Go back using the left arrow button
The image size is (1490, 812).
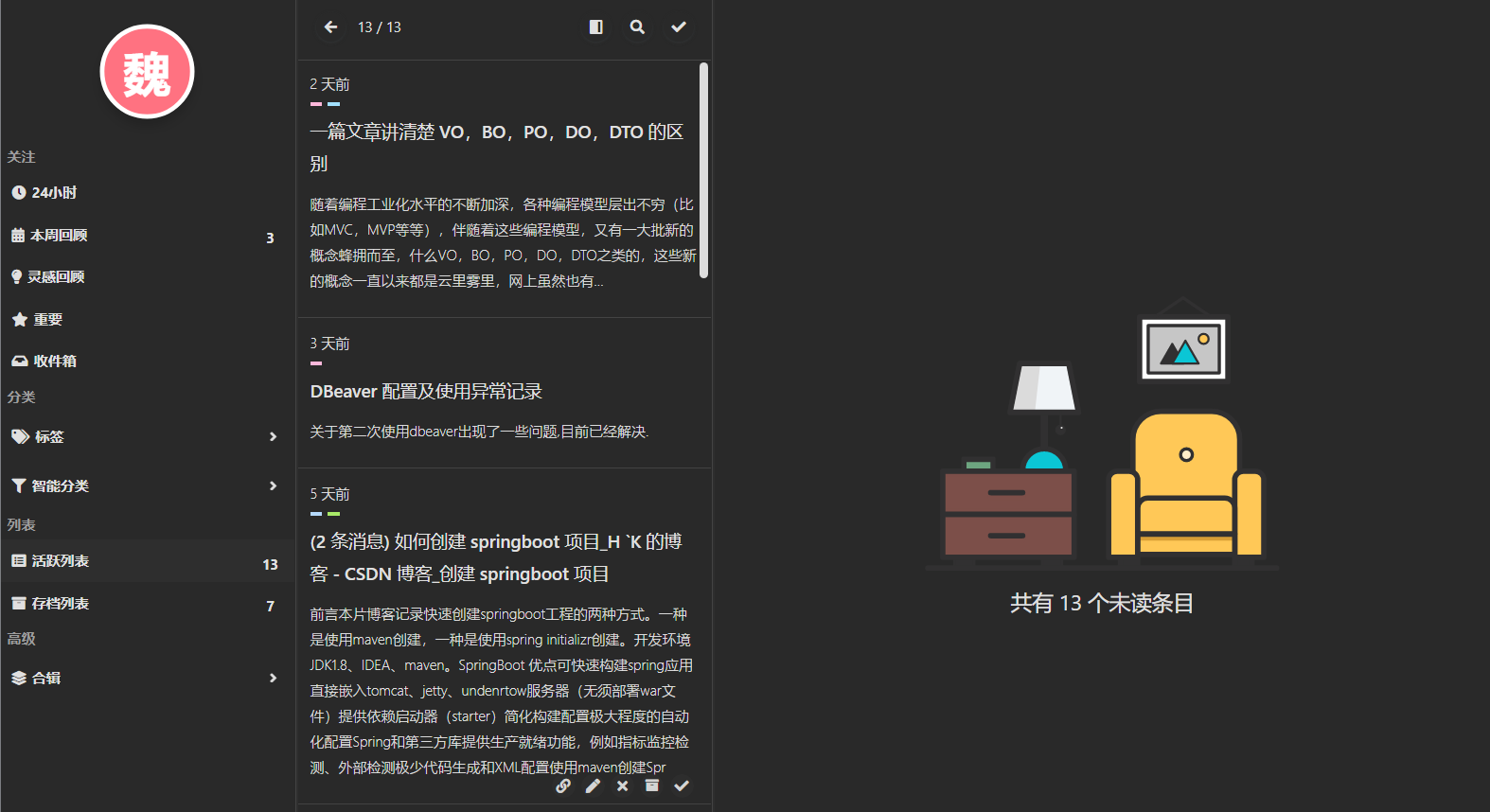(x=330, y=27)
